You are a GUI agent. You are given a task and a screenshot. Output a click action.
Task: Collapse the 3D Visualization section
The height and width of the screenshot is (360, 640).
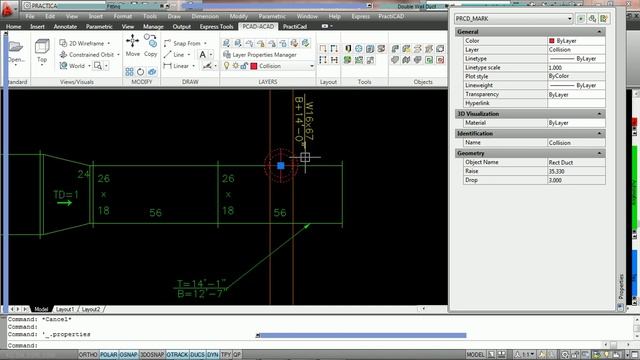599,114
